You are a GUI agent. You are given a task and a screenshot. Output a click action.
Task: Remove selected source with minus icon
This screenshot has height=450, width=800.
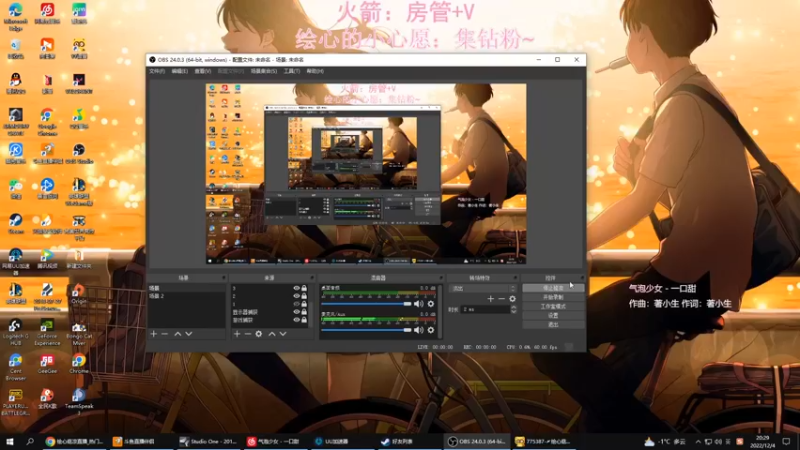(x=247, y=334)
